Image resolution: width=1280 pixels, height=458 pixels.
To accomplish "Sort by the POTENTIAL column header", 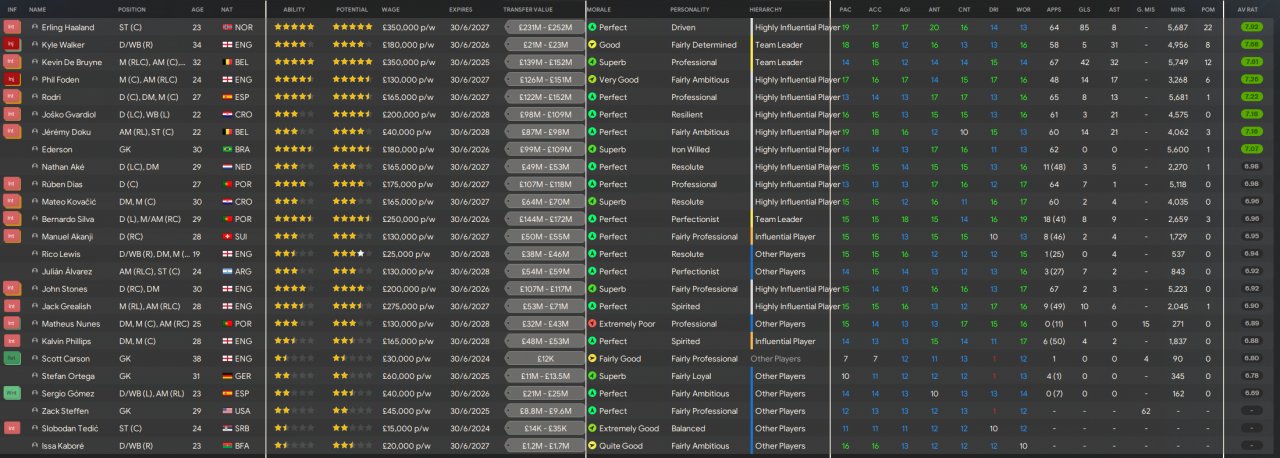I will (x=352, y=9).
